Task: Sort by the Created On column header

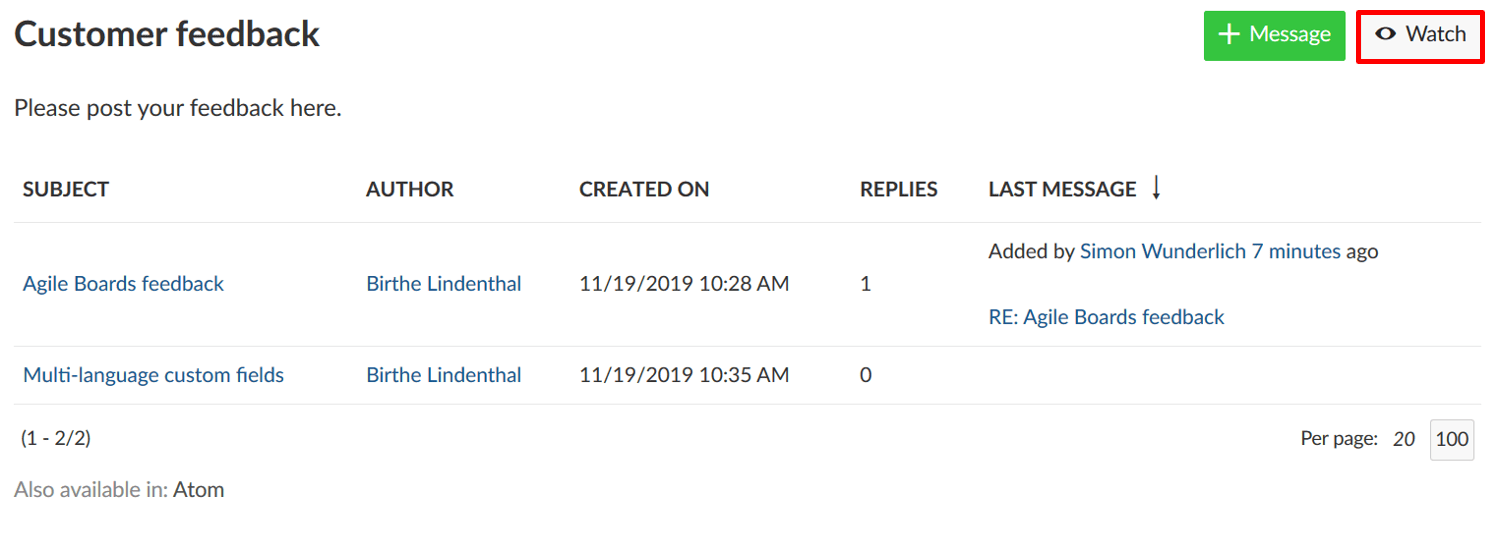Action: (643, 189)
